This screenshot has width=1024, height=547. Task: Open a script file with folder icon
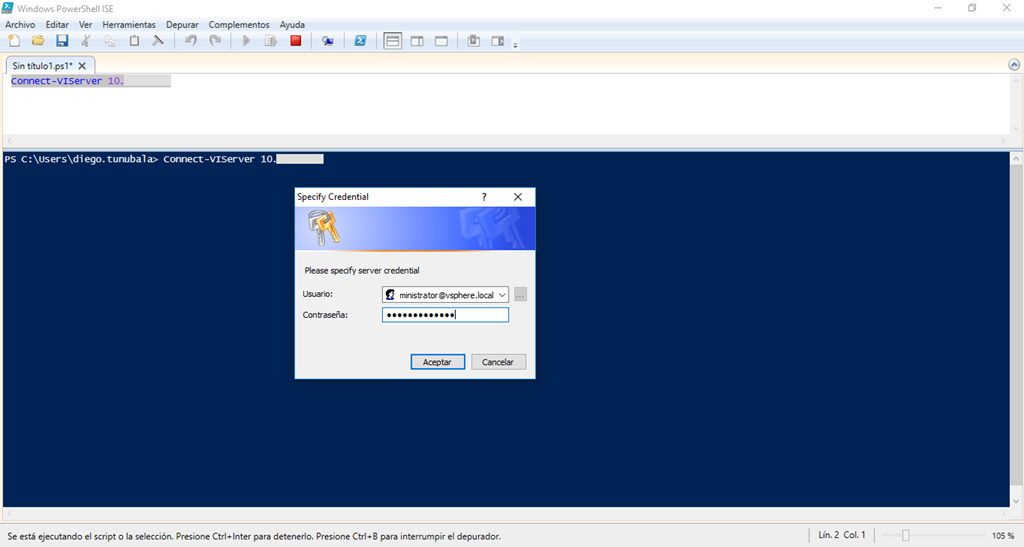coord(38,41)
